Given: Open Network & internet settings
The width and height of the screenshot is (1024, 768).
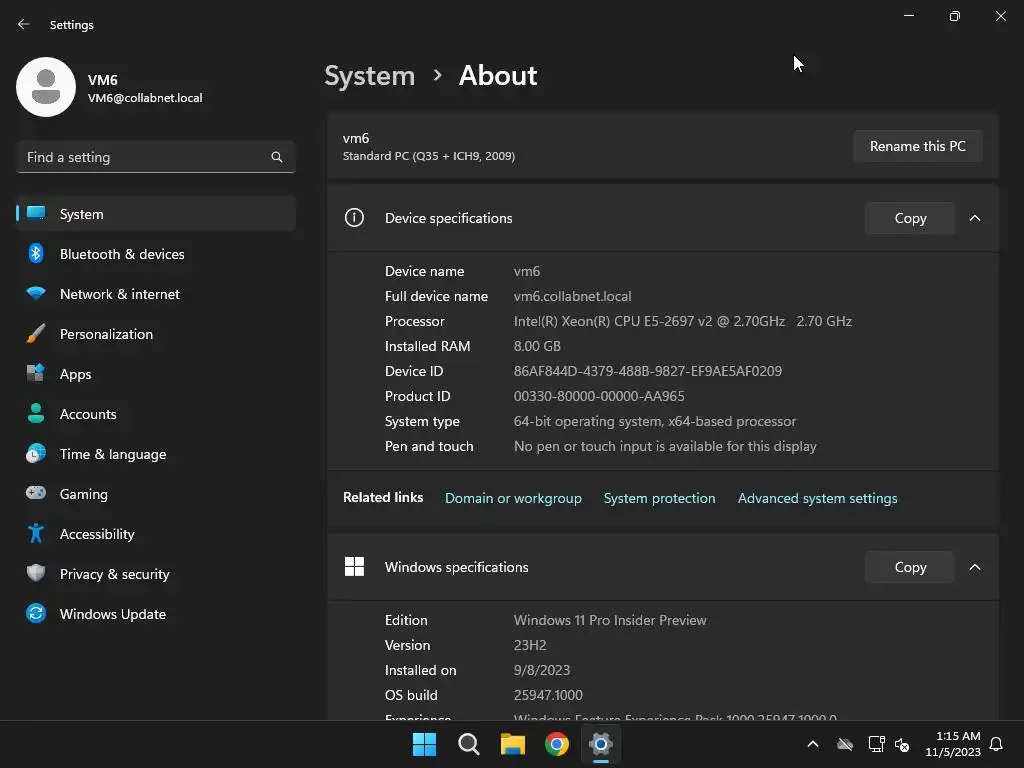Looking at the screenshot, I should [155, 294].
